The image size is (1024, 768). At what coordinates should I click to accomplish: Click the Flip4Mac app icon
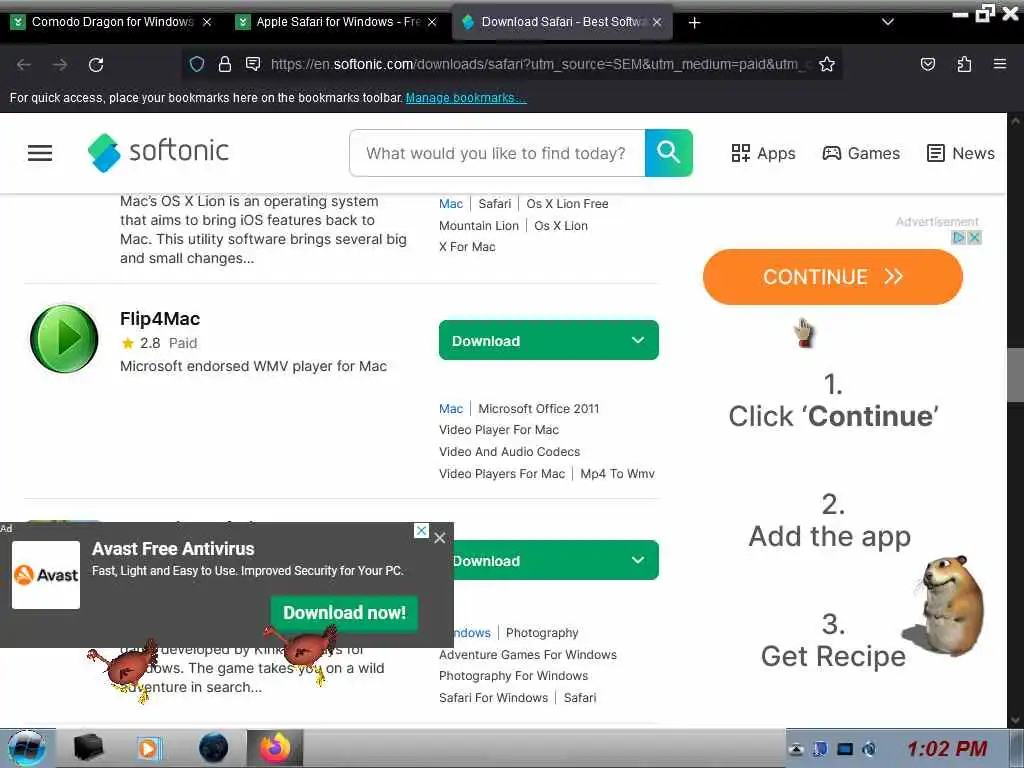pyautogui.click(x=64, y=339)
